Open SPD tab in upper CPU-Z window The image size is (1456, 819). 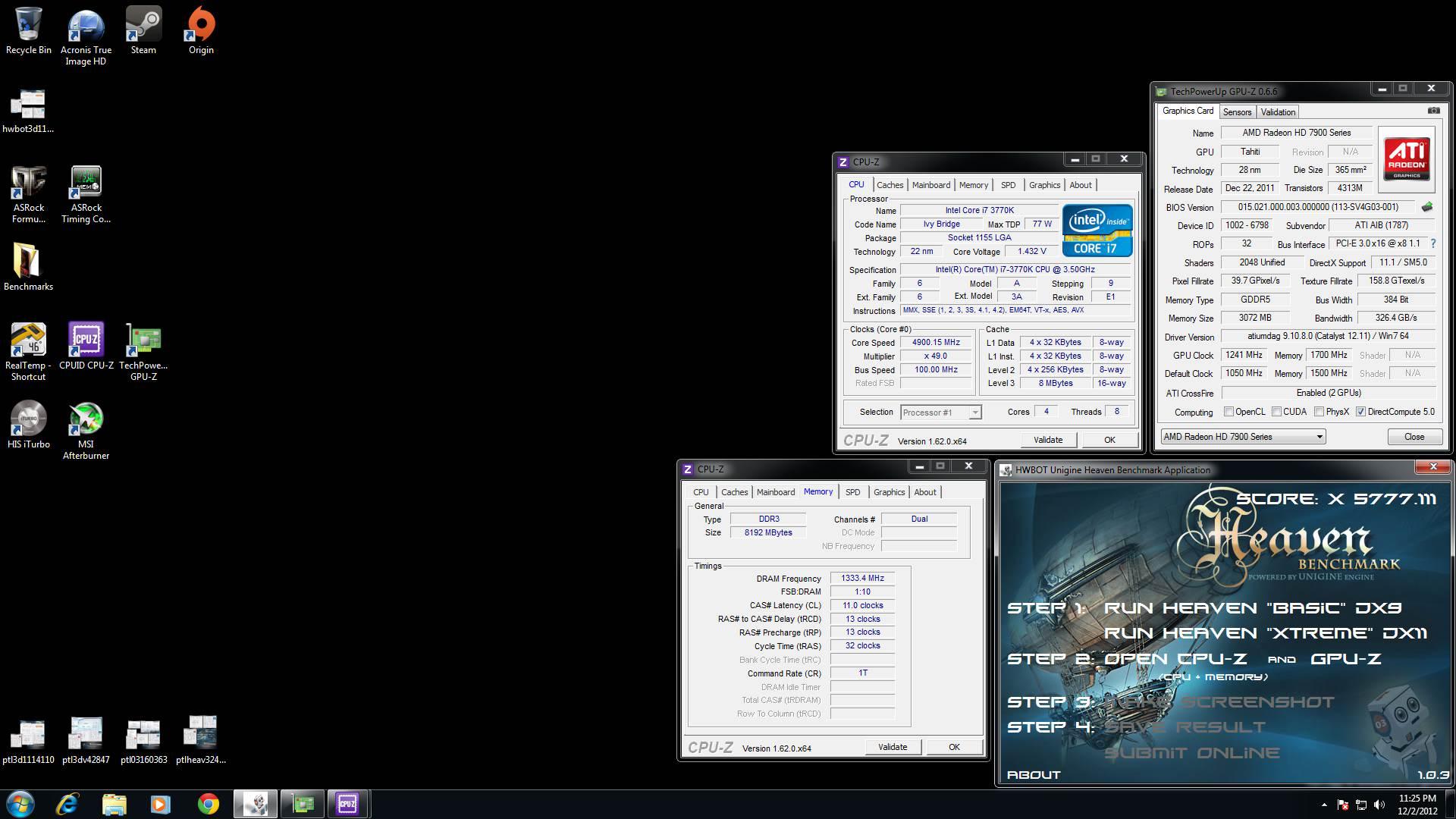tap(1008, 185)
